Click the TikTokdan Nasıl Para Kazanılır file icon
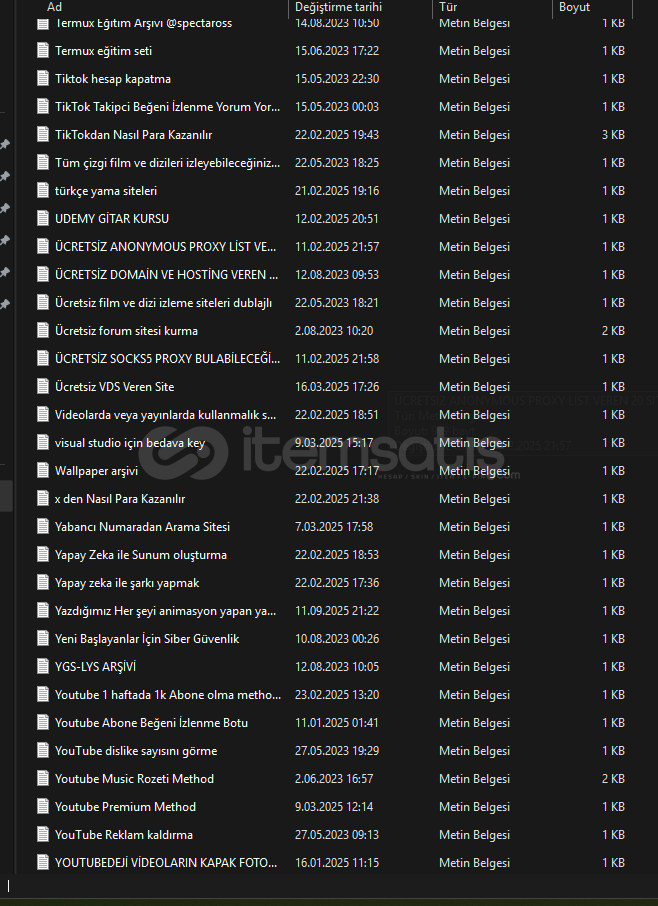Image resolution: width=658 pixels, height=906 pixels. 43,135
